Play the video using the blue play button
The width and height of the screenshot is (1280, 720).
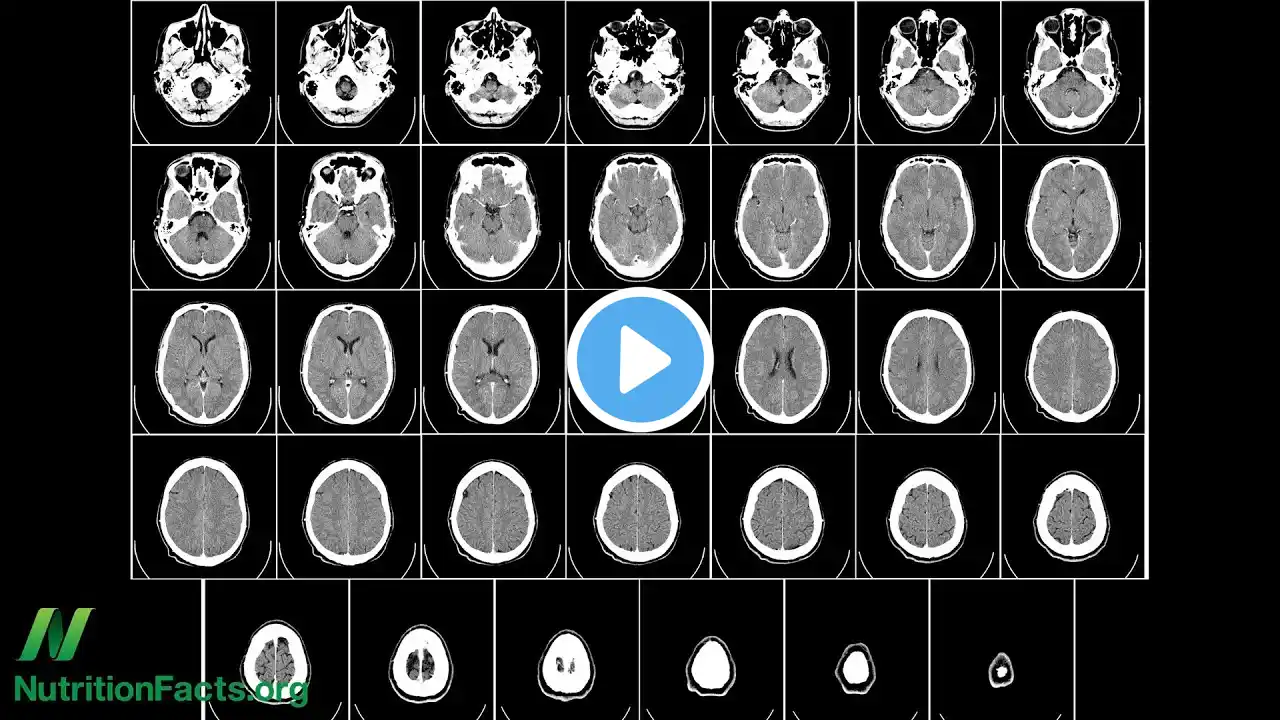coord(640,360)
